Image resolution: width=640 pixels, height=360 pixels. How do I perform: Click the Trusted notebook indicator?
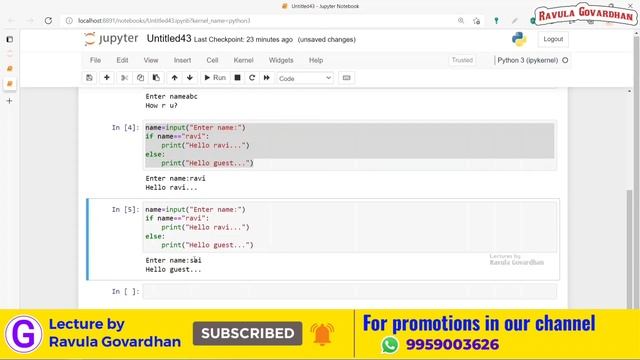pyautogui.click(x=462, y=60)
